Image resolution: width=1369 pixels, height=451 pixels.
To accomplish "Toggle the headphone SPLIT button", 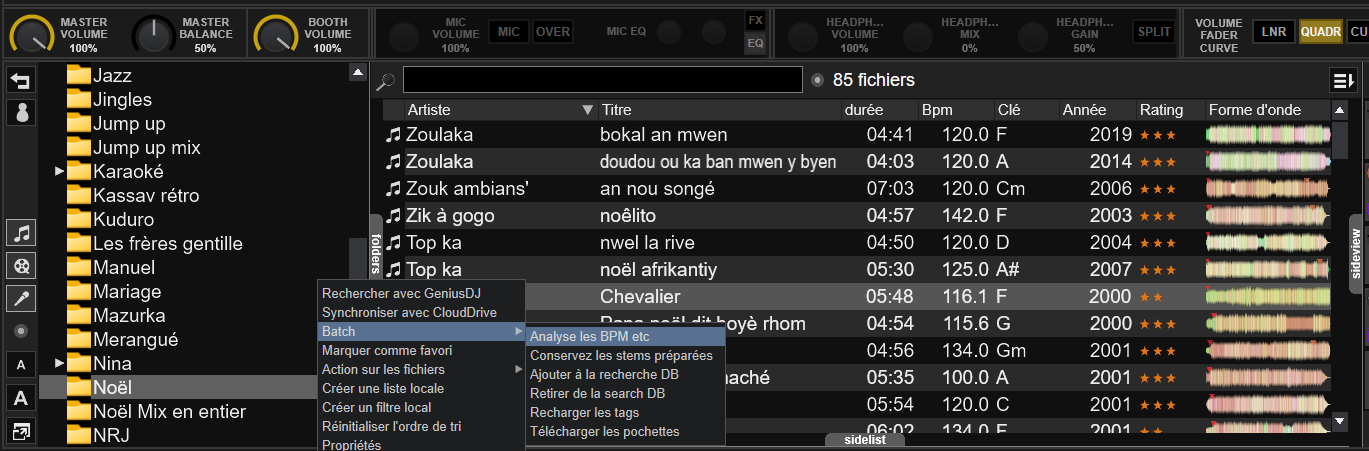I will click(1154, 32).
